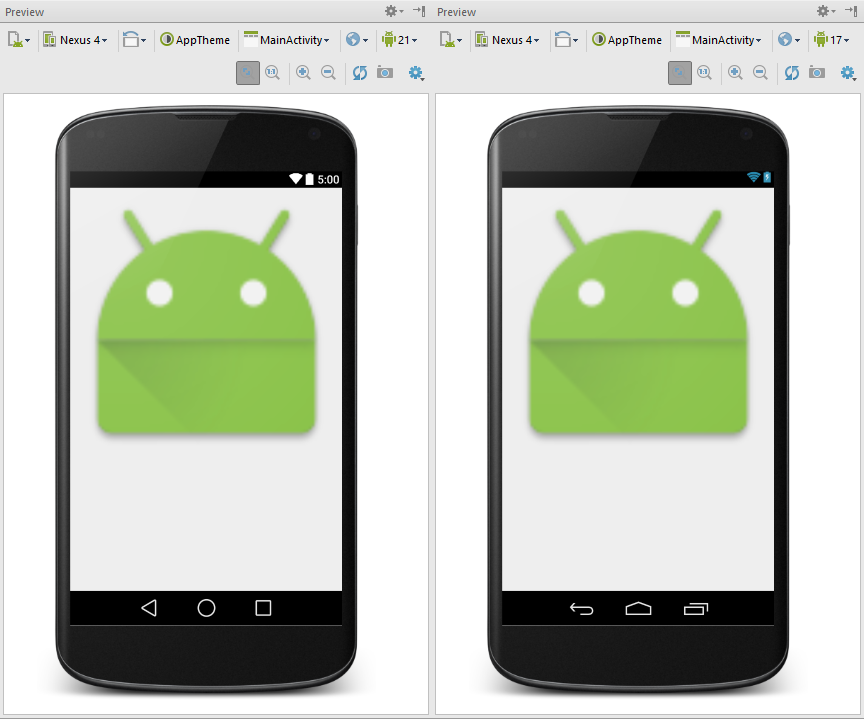864x719 pixels.
Task: Toggle zoom-to-fit in API 17 preview pane
Action: tap(680, 73)
